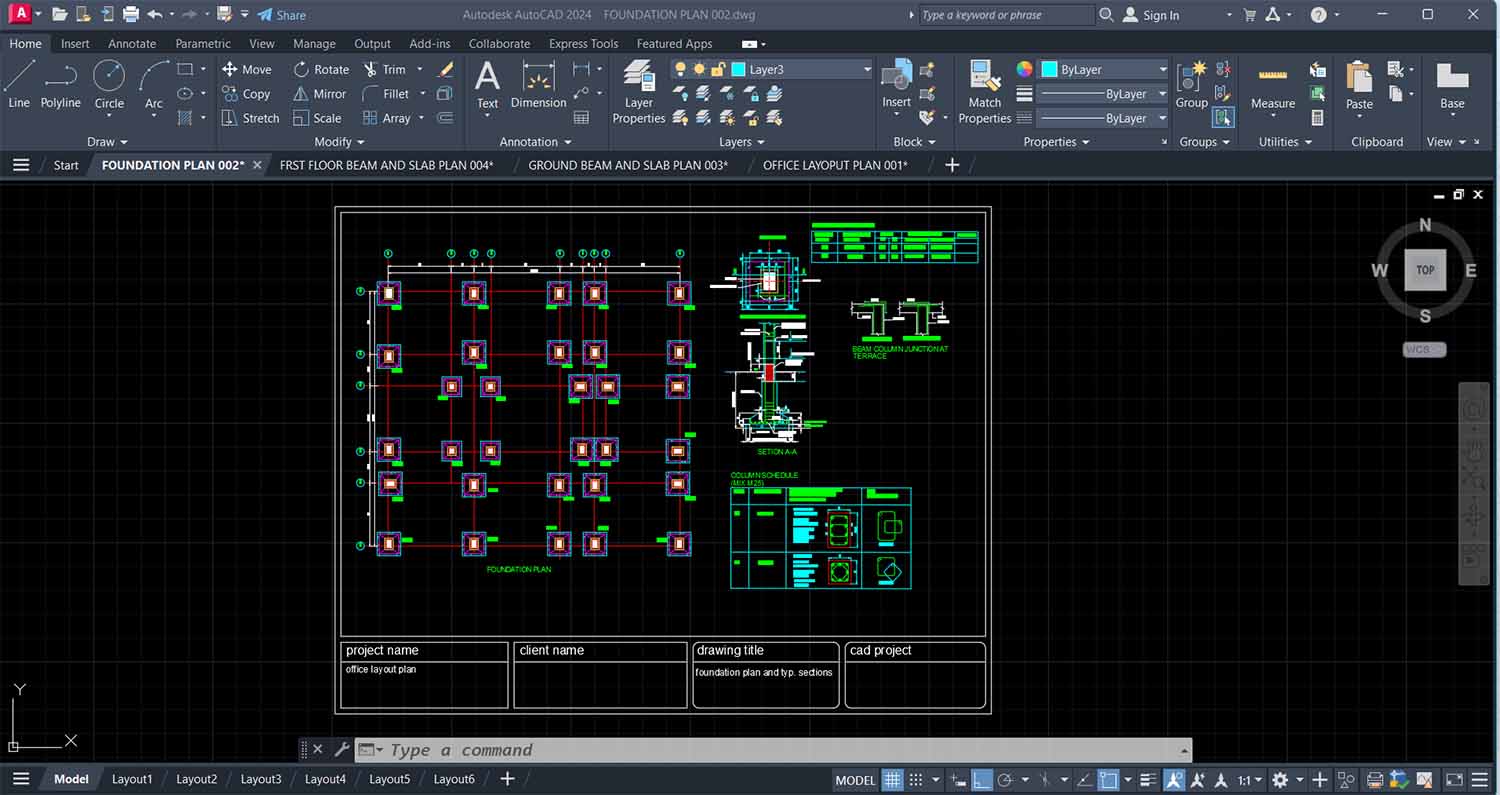Image resolution: width=1500 pixels, height=795 pixels.
Task: Toggle the layer on/off lightbulb icon
Action: pos(681,70)
